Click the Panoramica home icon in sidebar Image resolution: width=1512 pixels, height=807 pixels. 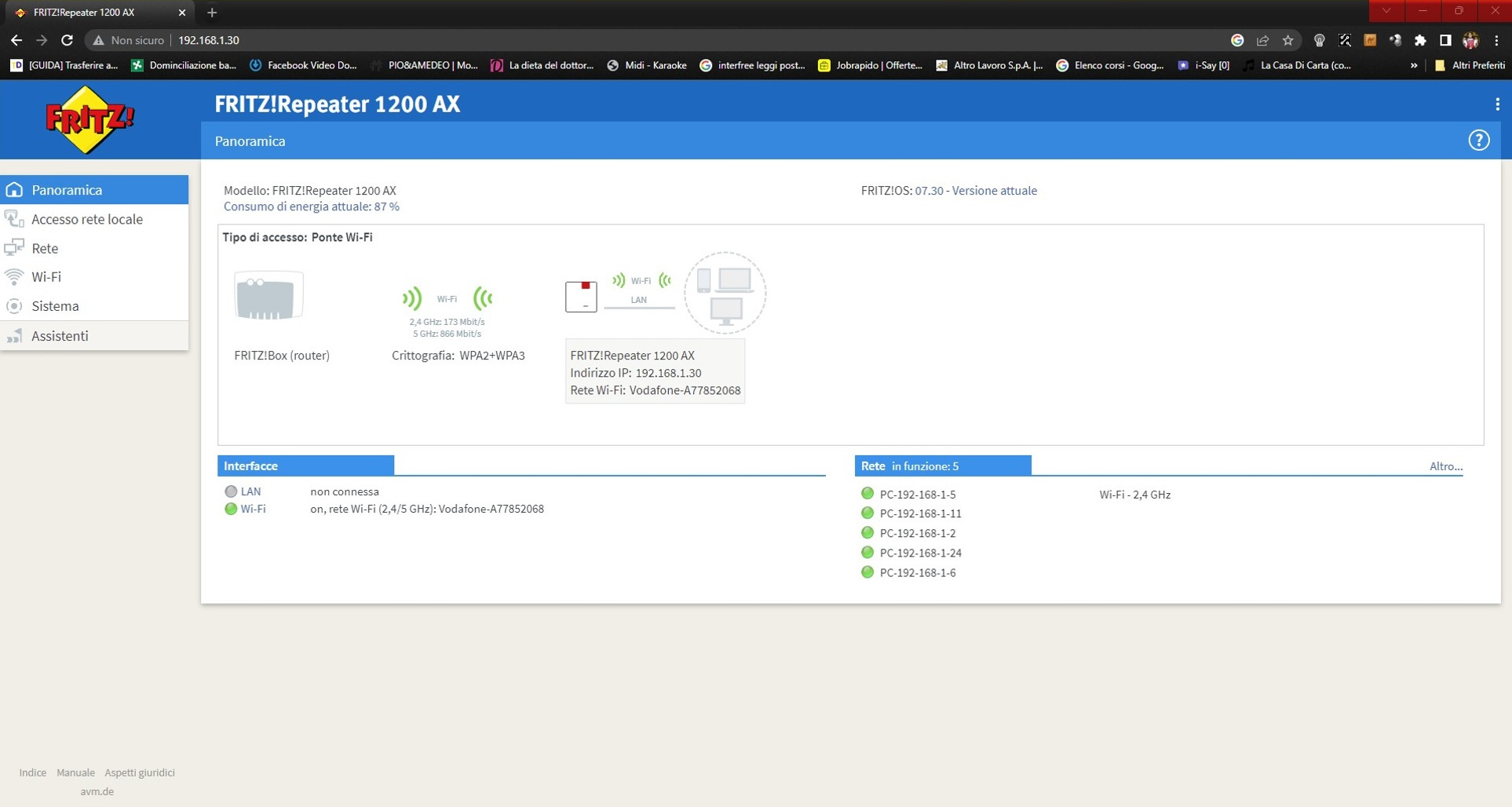[14, 190]
